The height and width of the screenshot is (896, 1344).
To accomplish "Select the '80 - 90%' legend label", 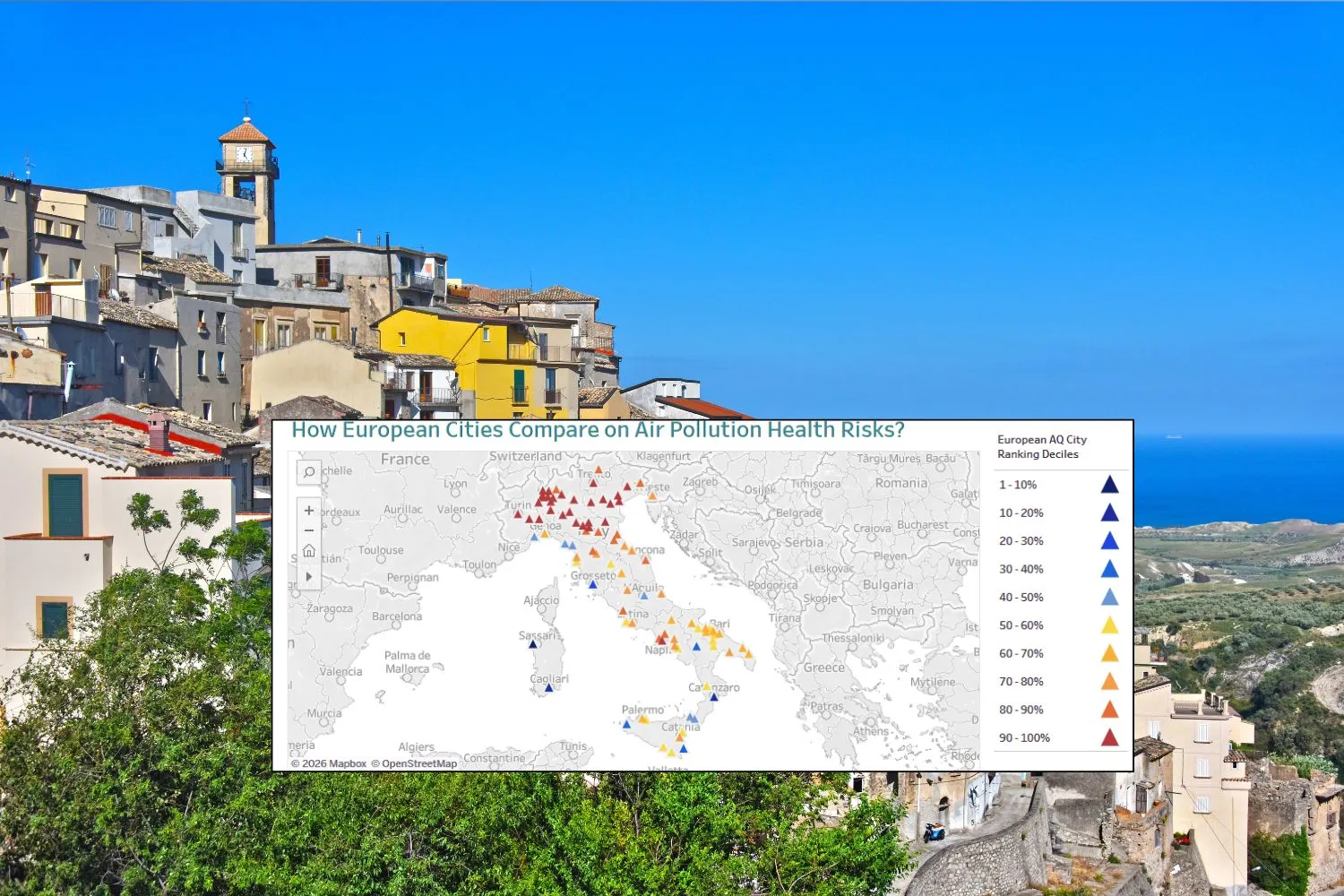I will (1021, 710).
